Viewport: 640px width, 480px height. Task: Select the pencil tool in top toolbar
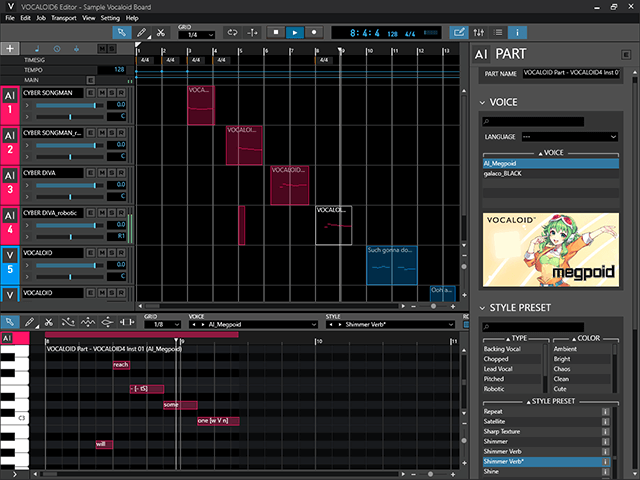point(141,32)
